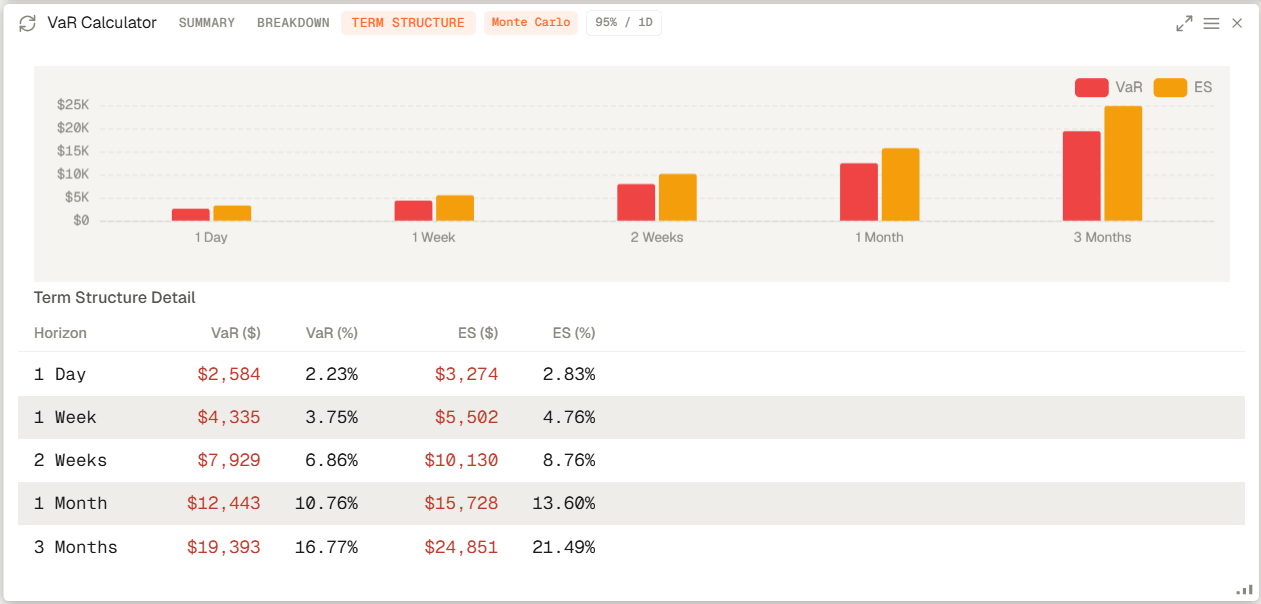The width and height of the screenshot is (1261, 604).
Task: Click the 2.23% VaR percentage
Action: click(331, 374)
